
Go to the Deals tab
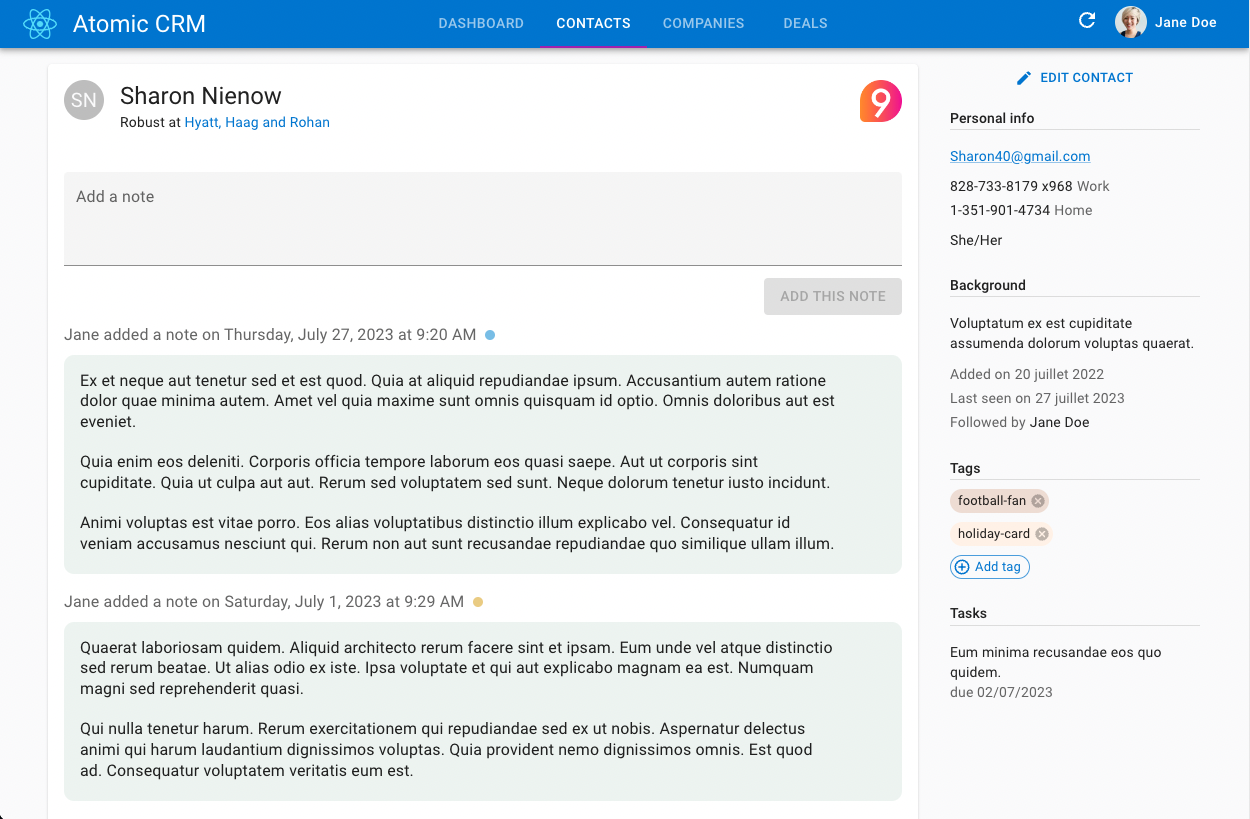(805, 23)
